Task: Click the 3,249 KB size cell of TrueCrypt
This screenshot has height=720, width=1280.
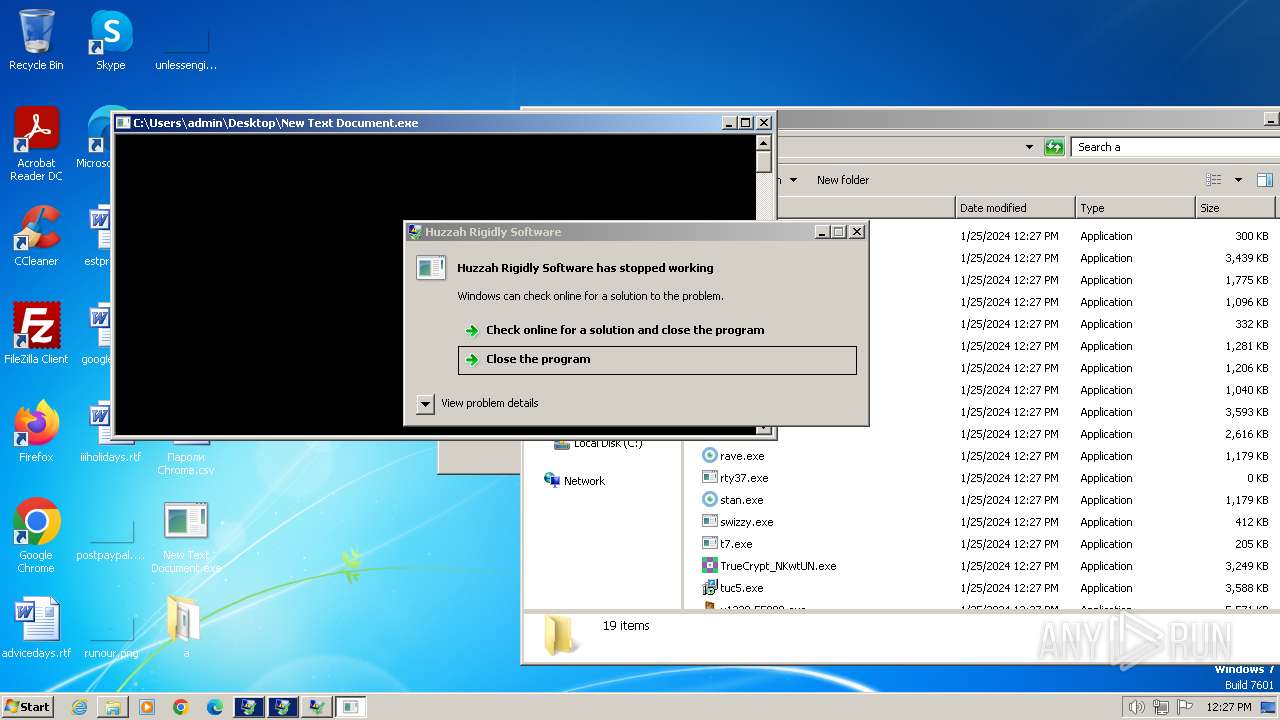Action: click(x=1246, y=566)
